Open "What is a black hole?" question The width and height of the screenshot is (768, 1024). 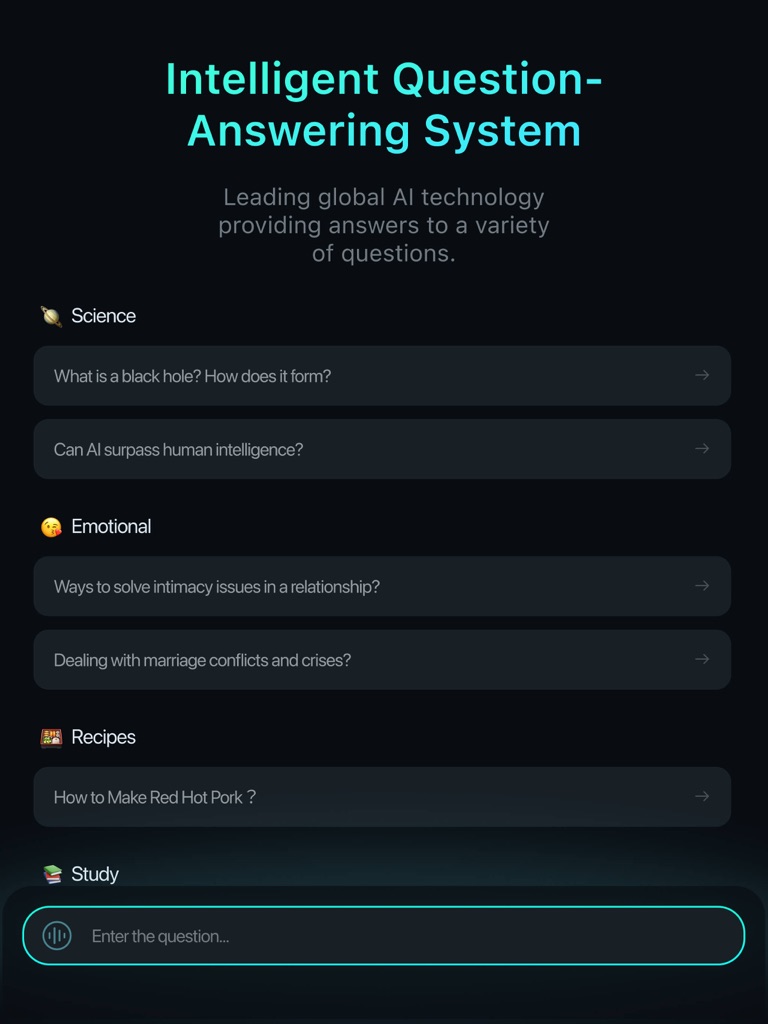(x=192, y=377)
